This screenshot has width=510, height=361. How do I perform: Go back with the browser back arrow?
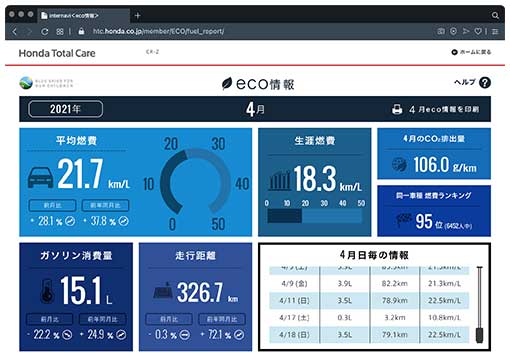[15, 31]
